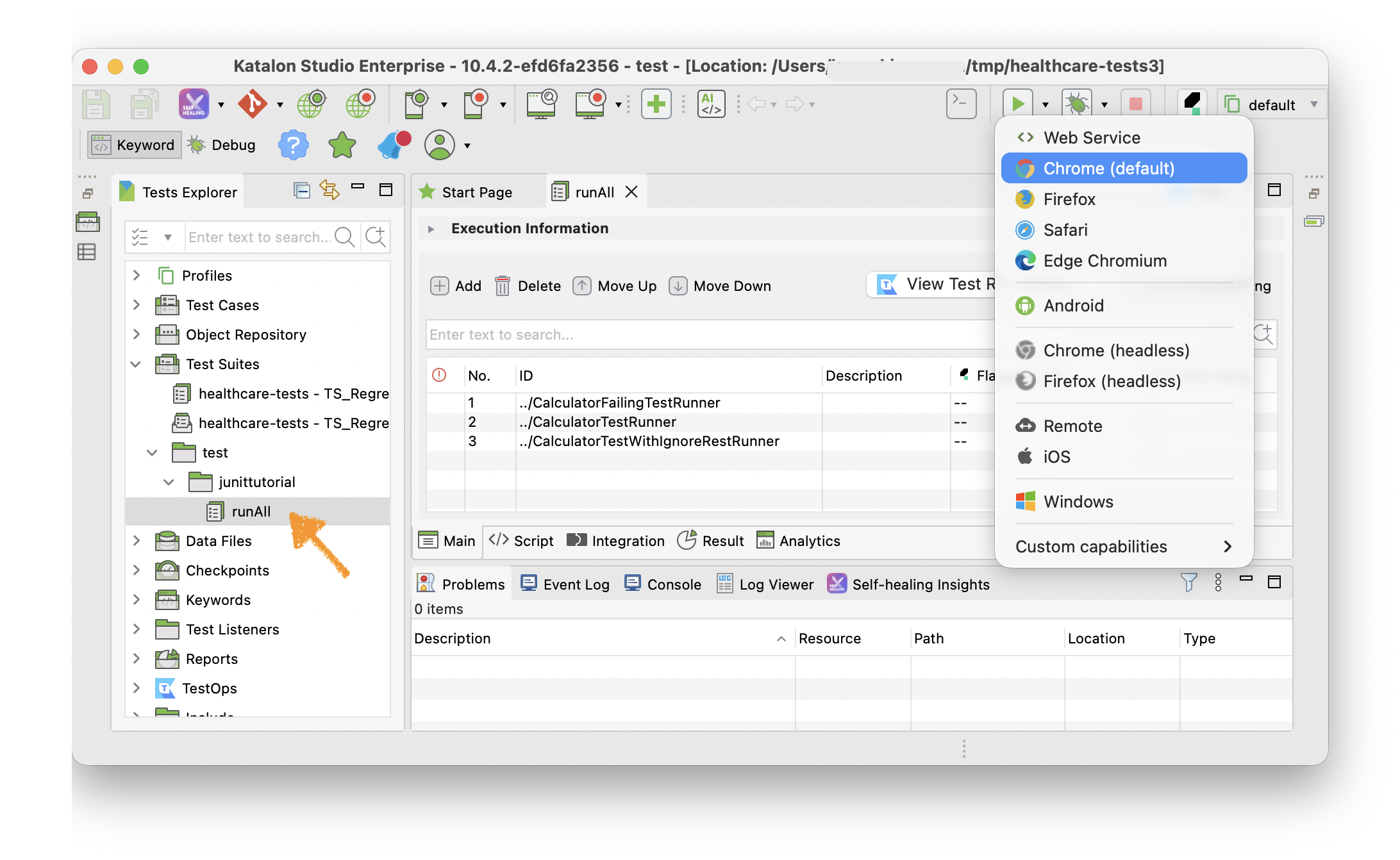The image size is (1400, 860).
Task: Open the default profile dropdown
Action: click(x=1272, y=104)
